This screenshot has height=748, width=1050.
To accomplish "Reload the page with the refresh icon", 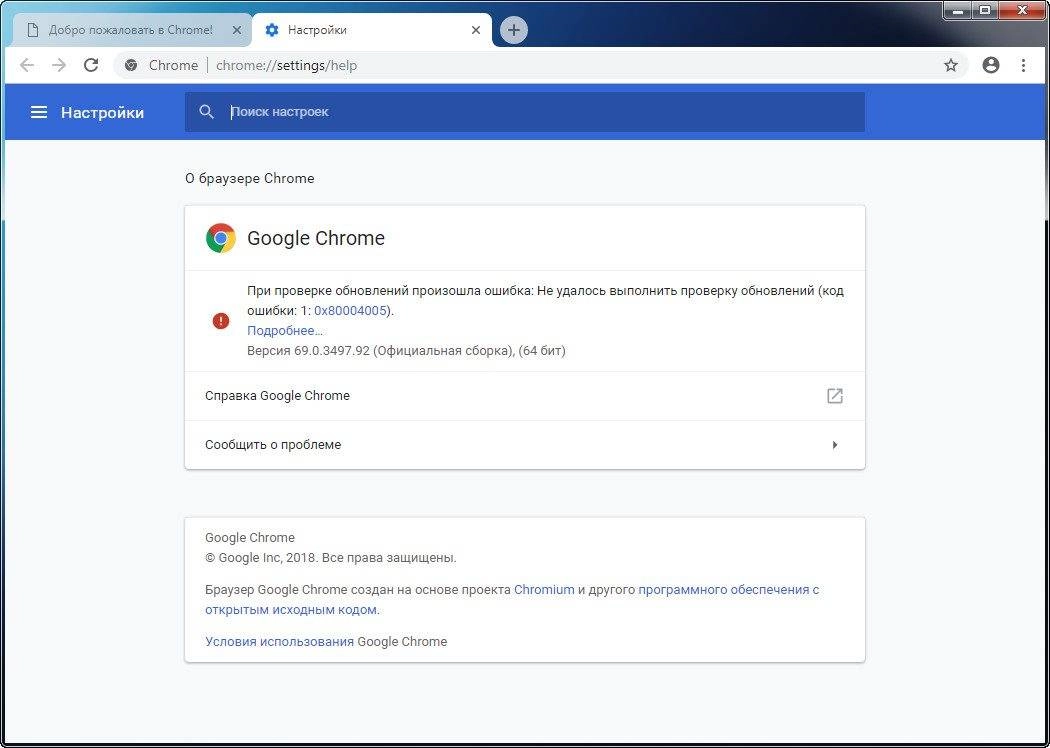I will tap(91, 65).
